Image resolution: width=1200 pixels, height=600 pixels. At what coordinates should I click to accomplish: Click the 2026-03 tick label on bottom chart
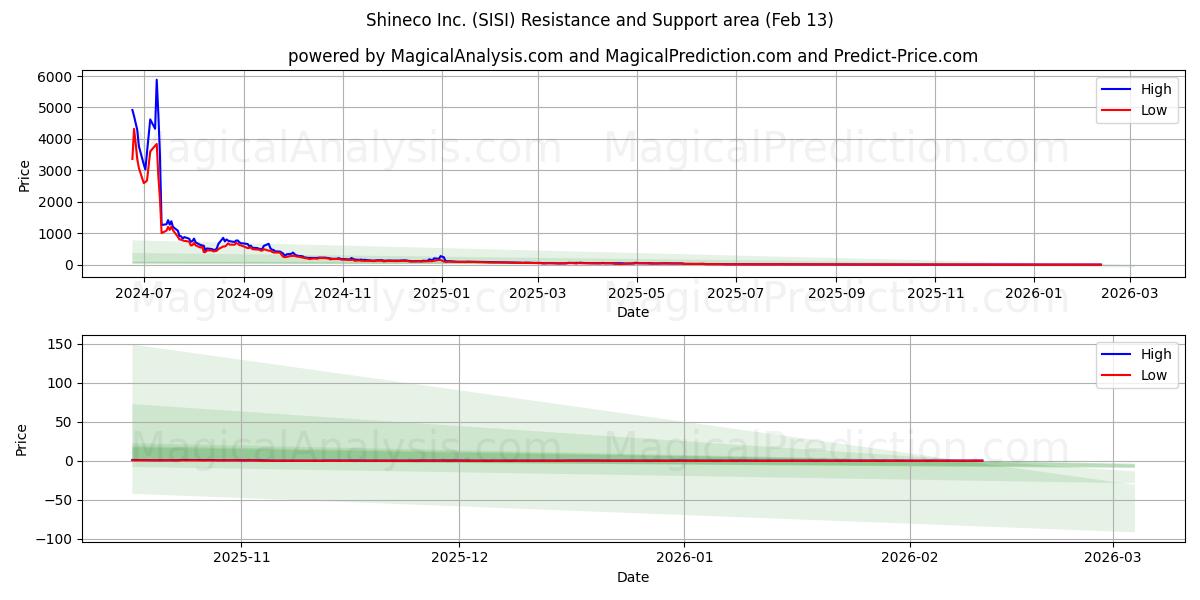pyautogui.click(x=1113, y=558)
